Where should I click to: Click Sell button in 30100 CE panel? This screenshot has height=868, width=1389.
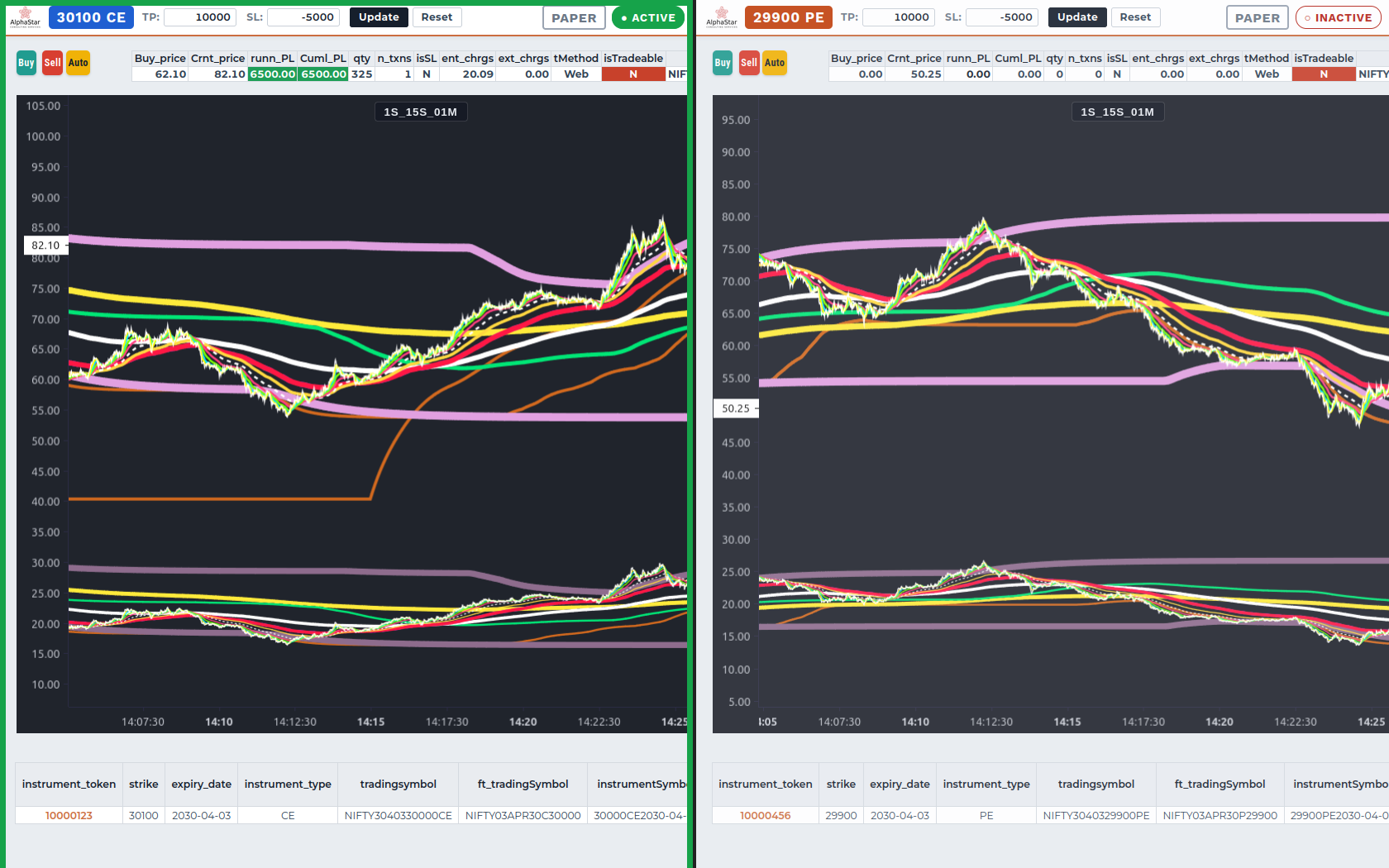click(x=52, y=63)
